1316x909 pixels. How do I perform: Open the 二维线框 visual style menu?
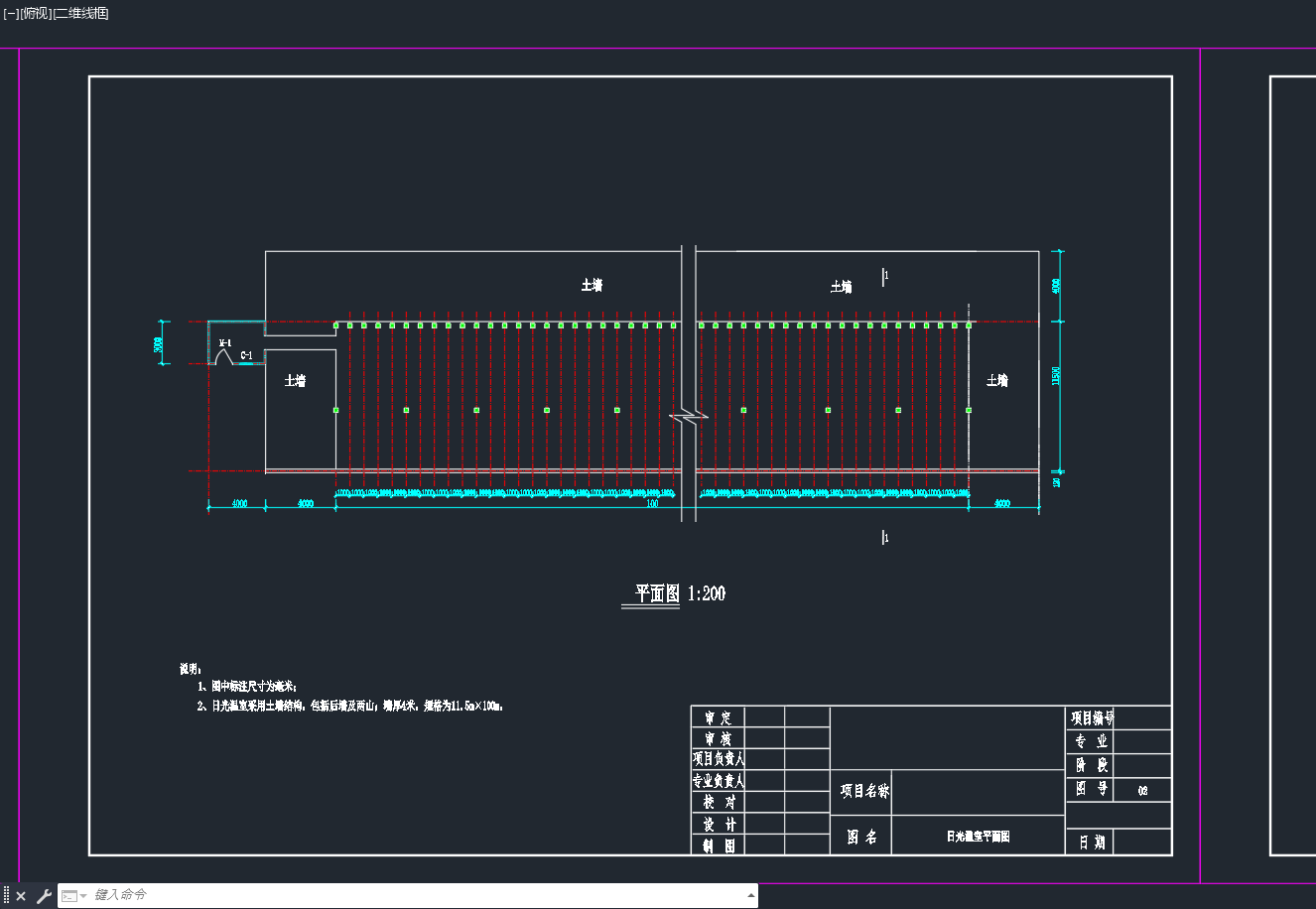coord(81,13)
